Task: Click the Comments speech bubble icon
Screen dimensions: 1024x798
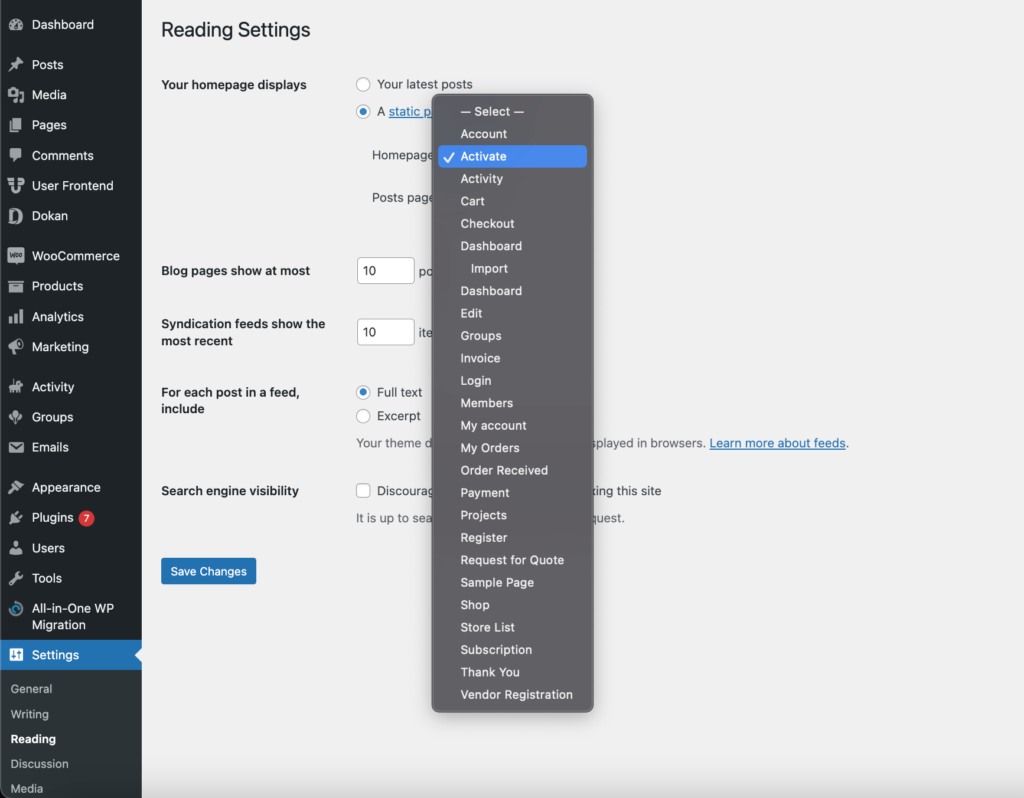Action: click(16, 155)
